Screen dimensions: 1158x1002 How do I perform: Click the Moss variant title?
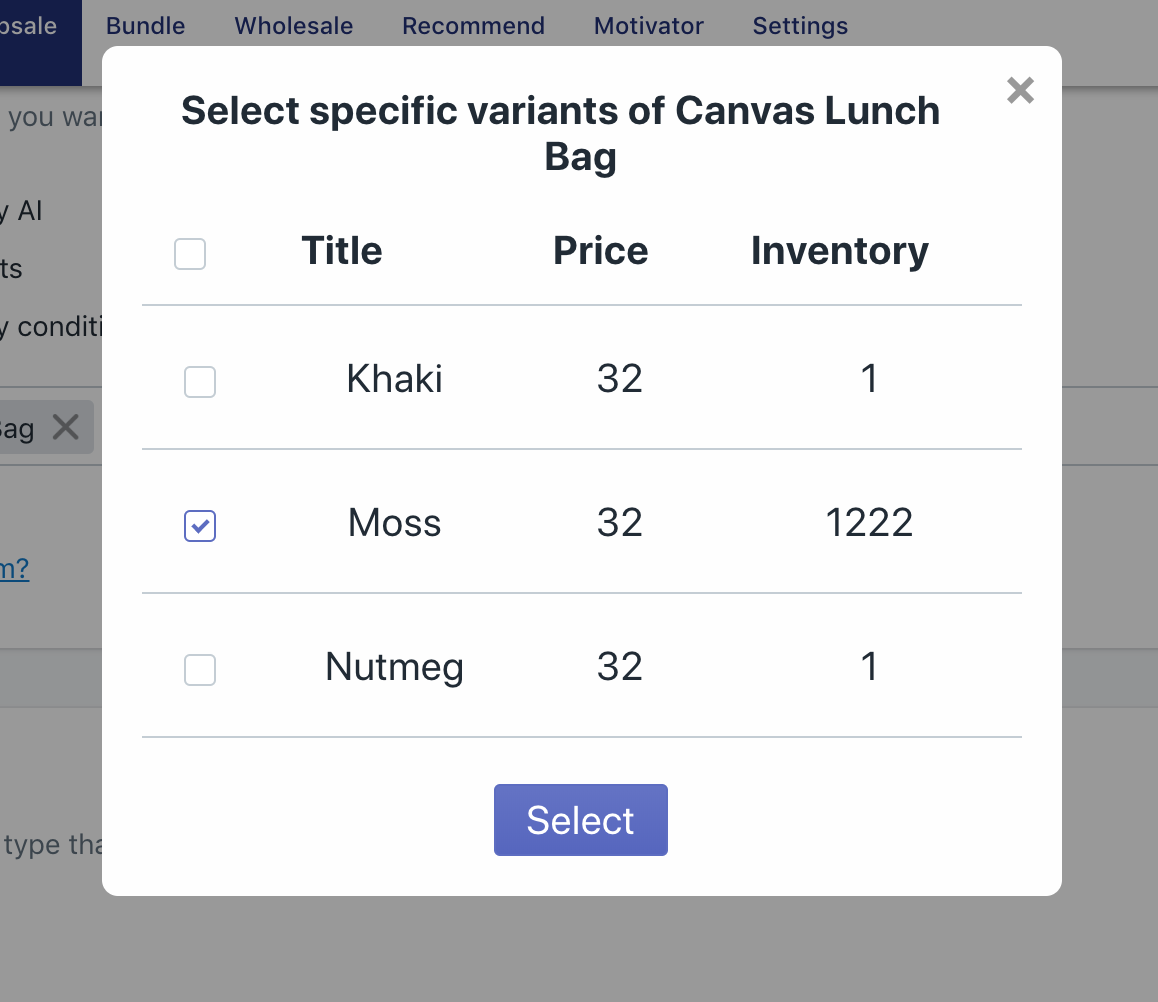394,523
